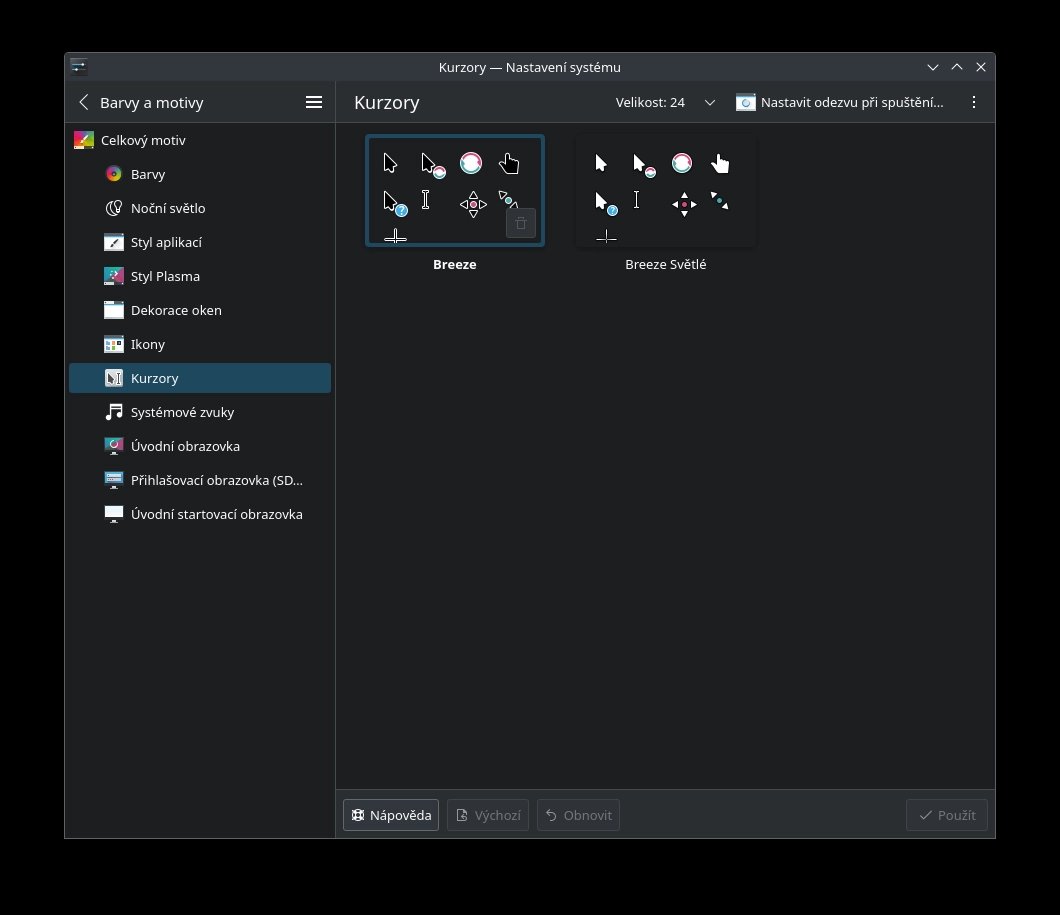Open Ikony section via its icon
The width and height of the screenshot is (1060, 915).
pos(114,344)
